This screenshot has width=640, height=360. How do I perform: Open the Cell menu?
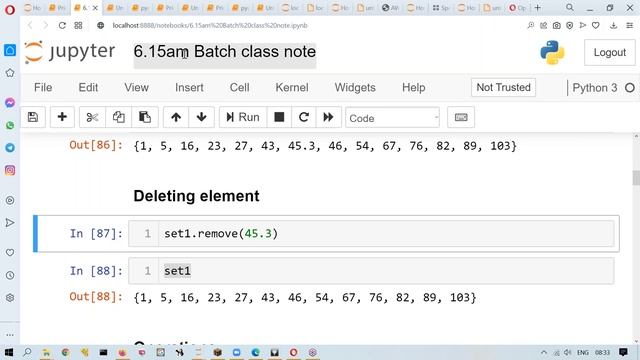click(239, 87)
